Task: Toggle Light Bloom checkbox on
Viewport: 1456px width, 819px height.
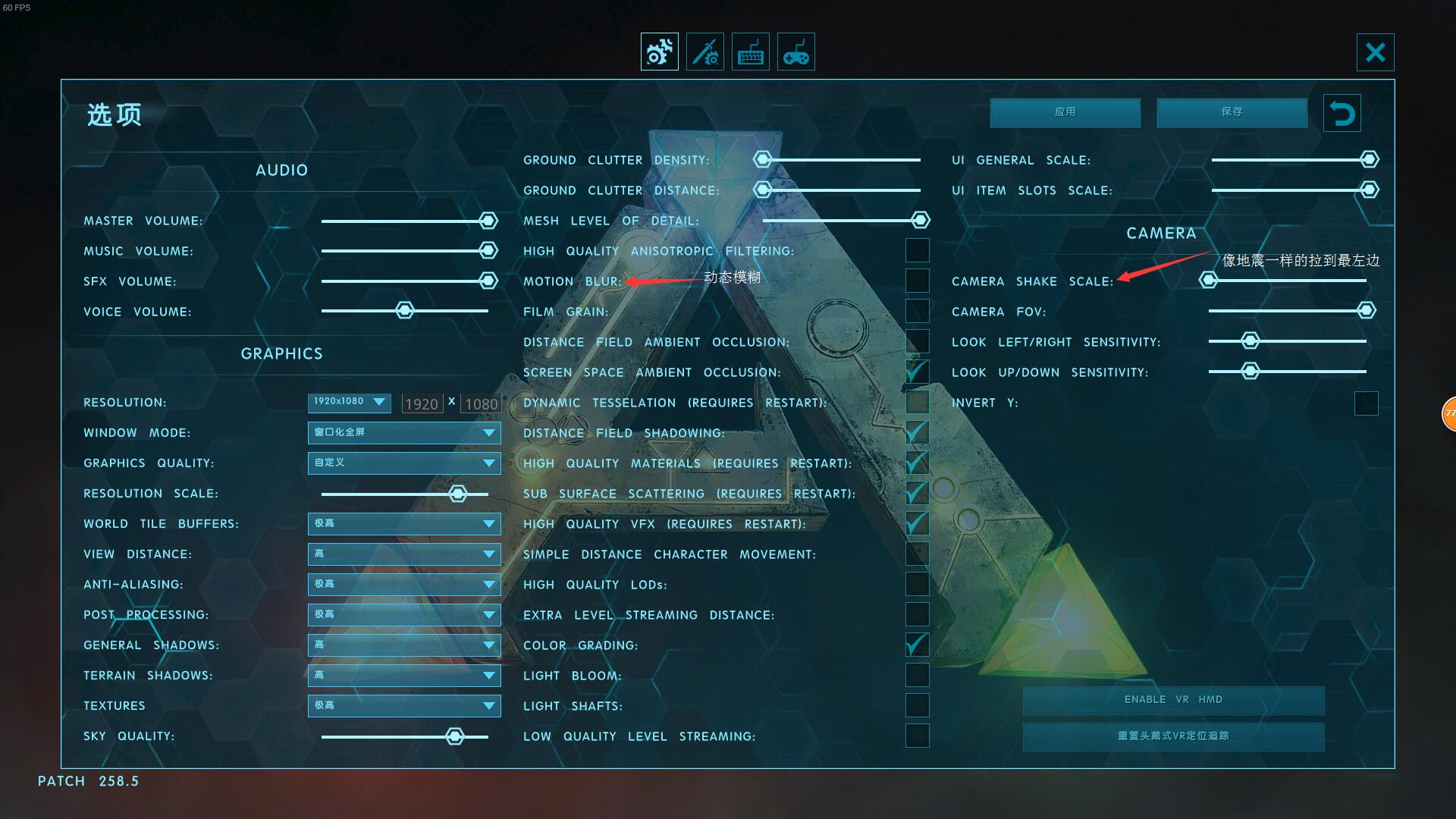Action: (915, 675)
